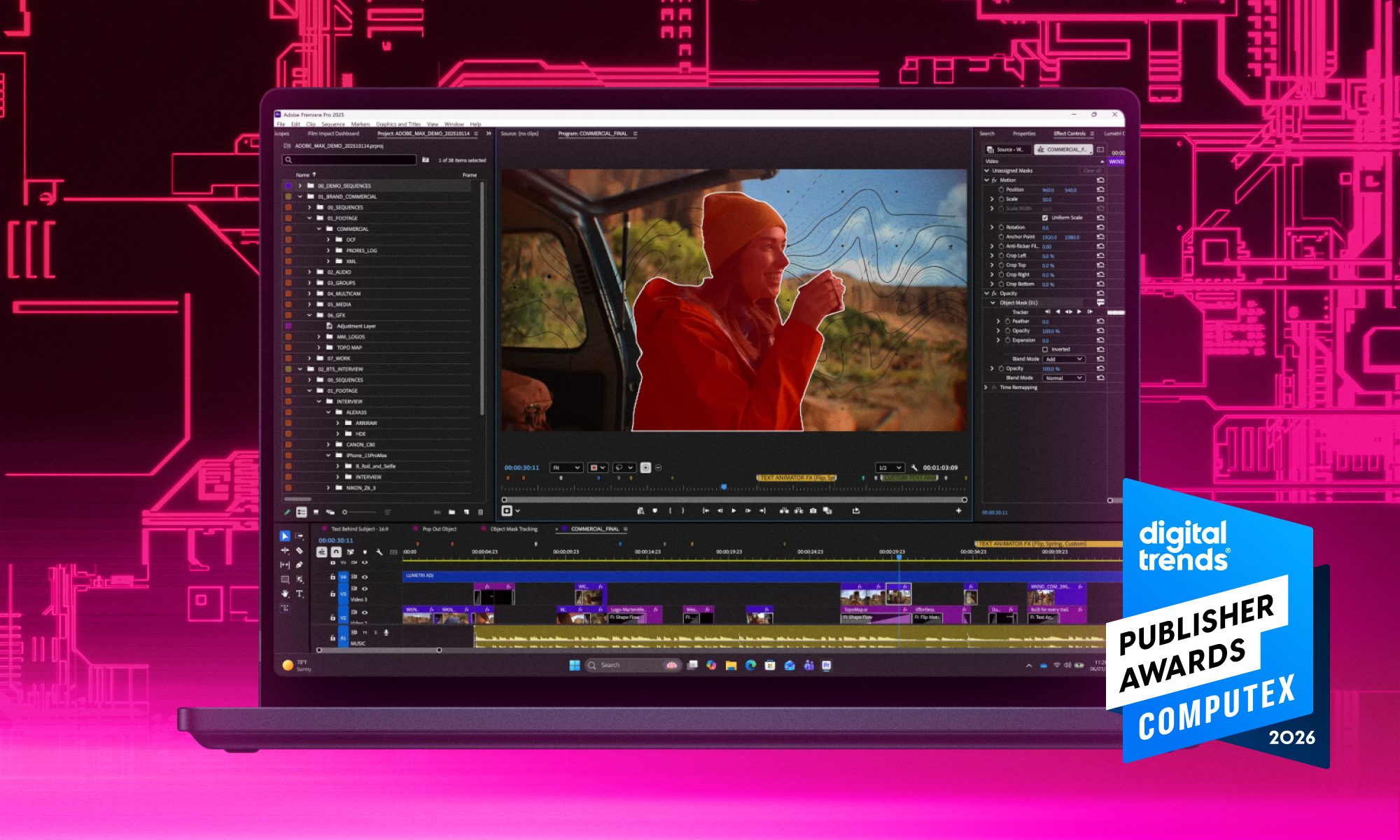Toggle the Uniform Scale checkbox
This screenshot has width=1400, height=840.
click(x=1045, y=218)
